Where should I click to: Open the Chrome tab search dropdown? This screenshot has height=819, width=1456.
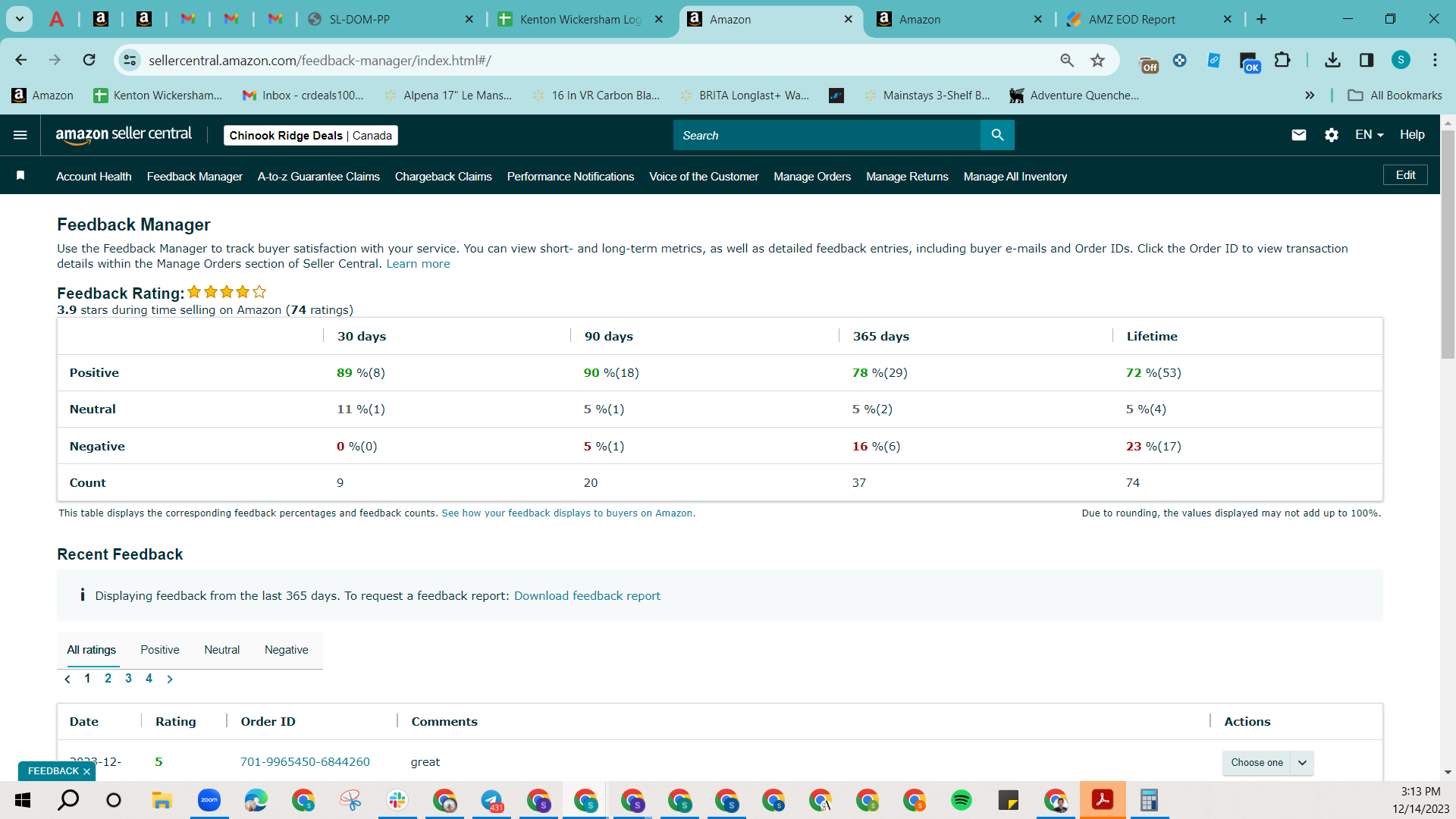pyautogui.click(x=20, y=19)
